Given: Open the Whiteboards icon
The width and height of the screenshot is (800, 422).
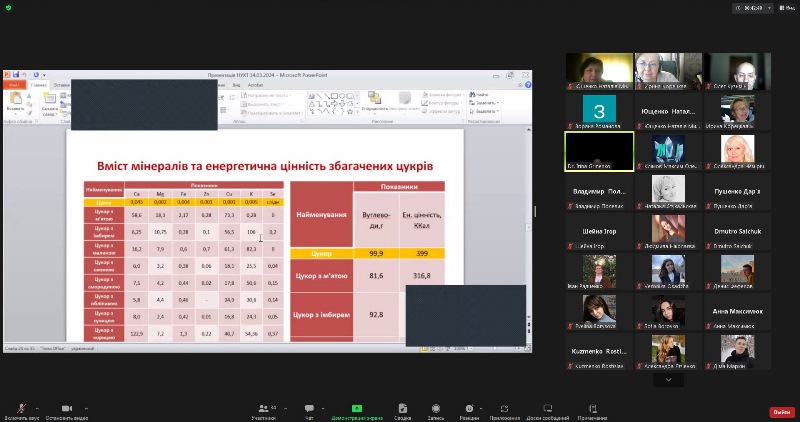Looking at the screenshot, I should [547, 408].
